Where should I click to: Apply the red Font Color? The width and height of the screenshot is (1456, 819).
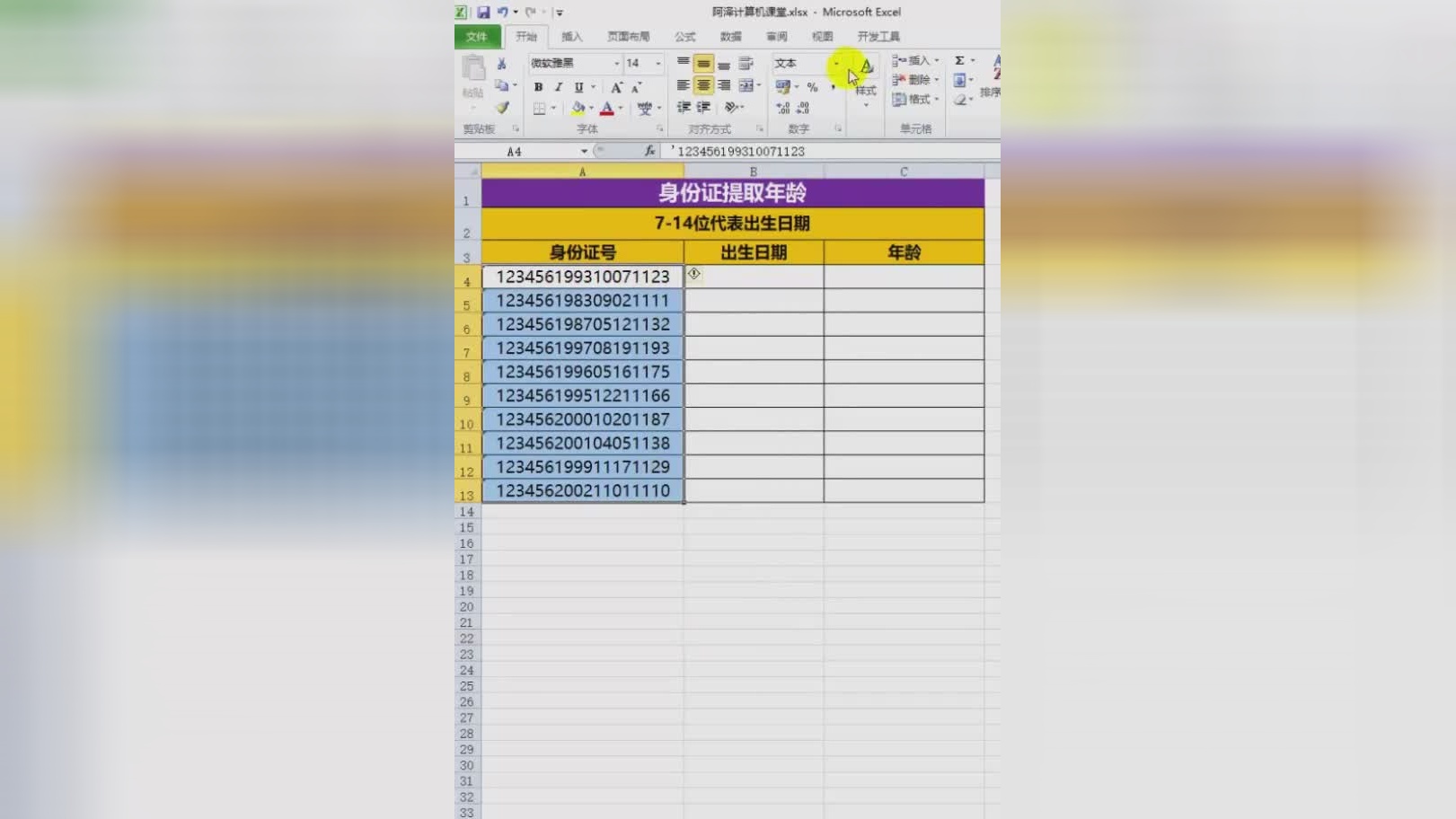(607, 108)
